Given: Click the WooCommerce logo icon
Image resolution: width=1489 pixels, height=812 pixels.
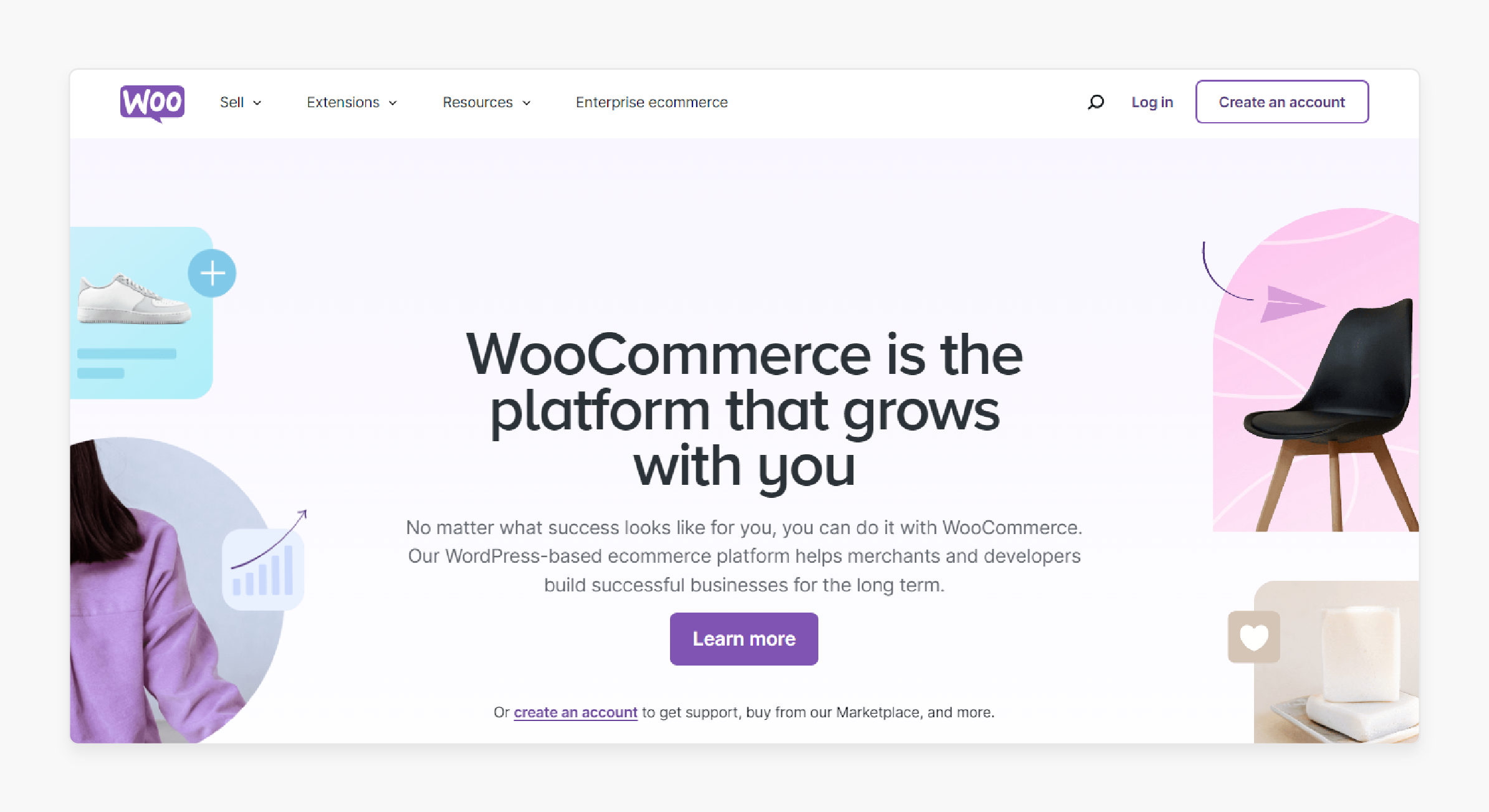Looking at the screenshot, I should [150, 100].
